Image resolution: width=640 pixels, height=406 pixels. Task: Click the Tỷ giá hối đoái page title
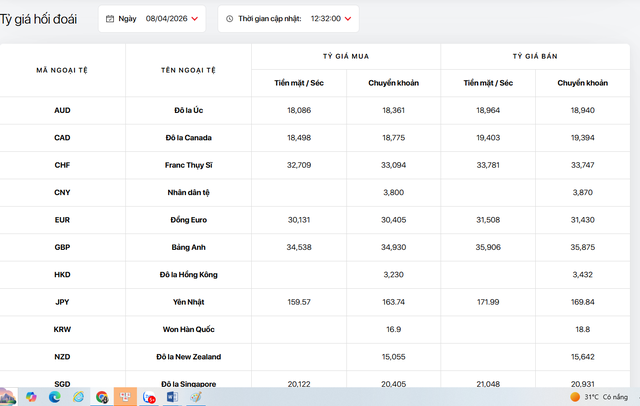coord(38,19)
